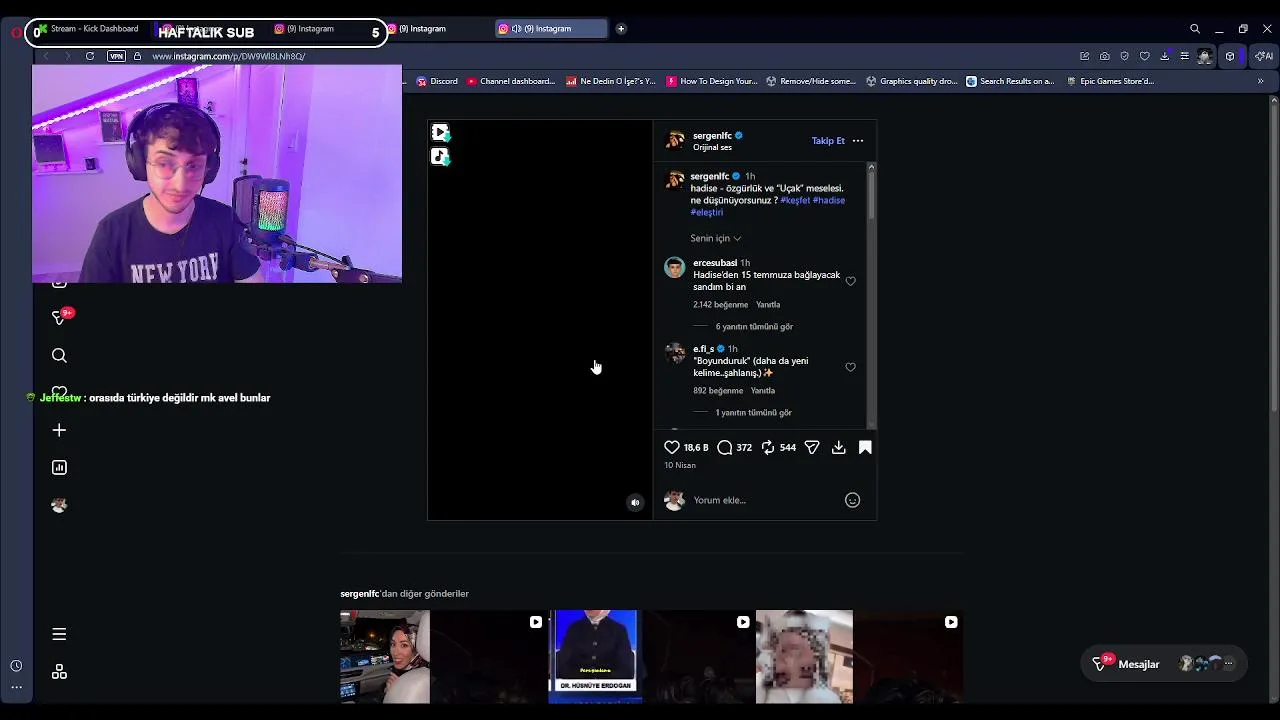The image size is (1280, 720).
Task: Open the #hadise hashtag
Action: pyautogui.click(x=829, y=200)
